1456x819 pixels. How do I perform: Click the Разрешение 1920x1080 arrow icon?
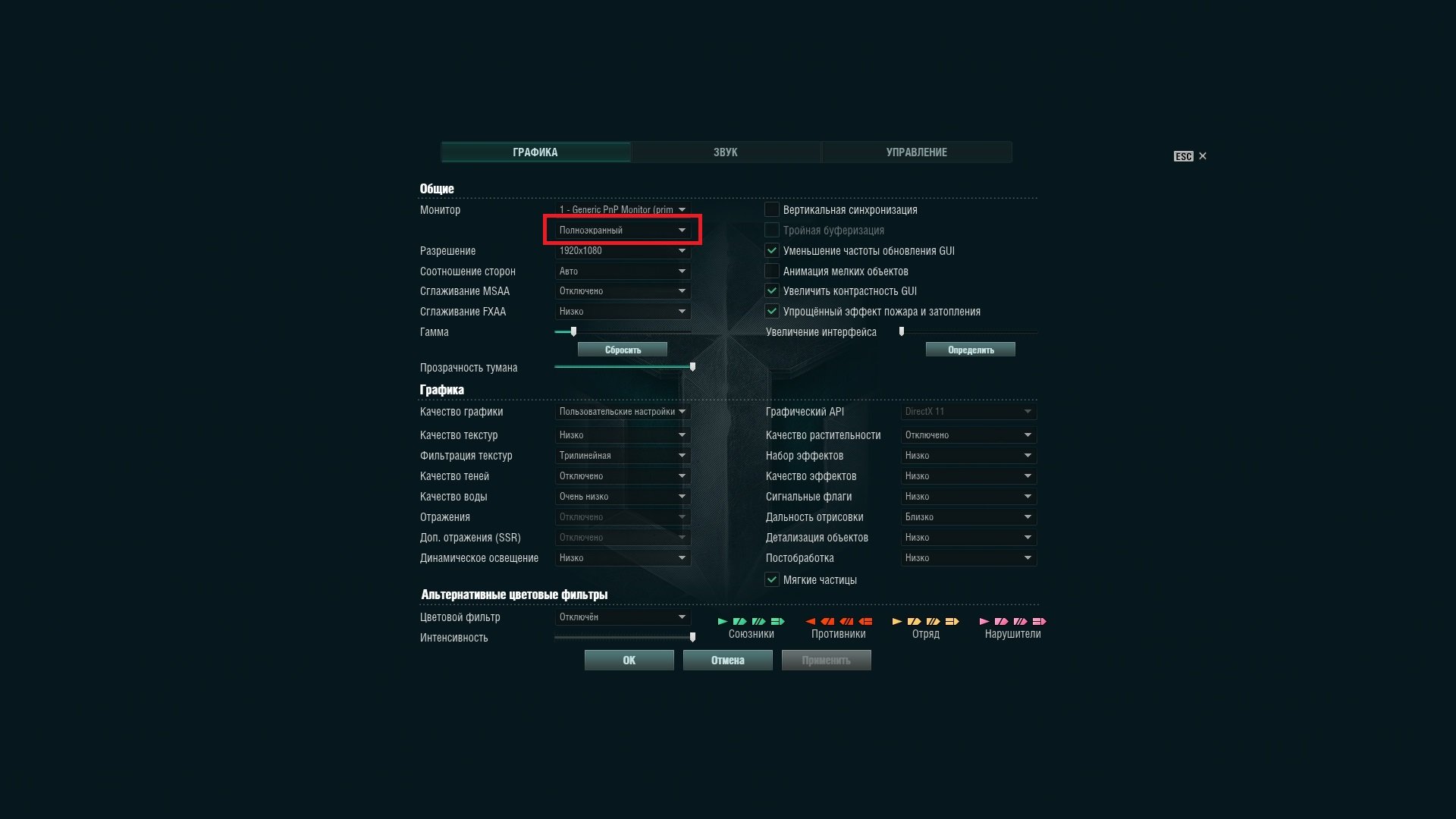click(682, 251)
